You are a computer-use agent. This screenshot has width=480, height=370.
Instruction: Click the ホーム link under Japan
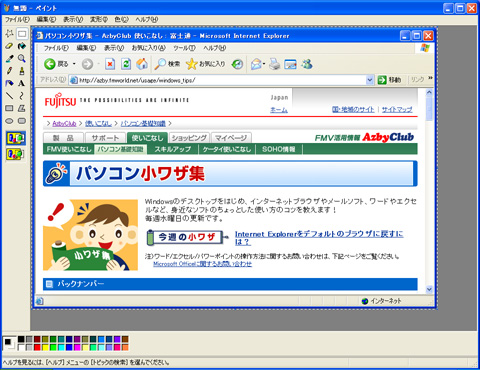click(279, 110)
